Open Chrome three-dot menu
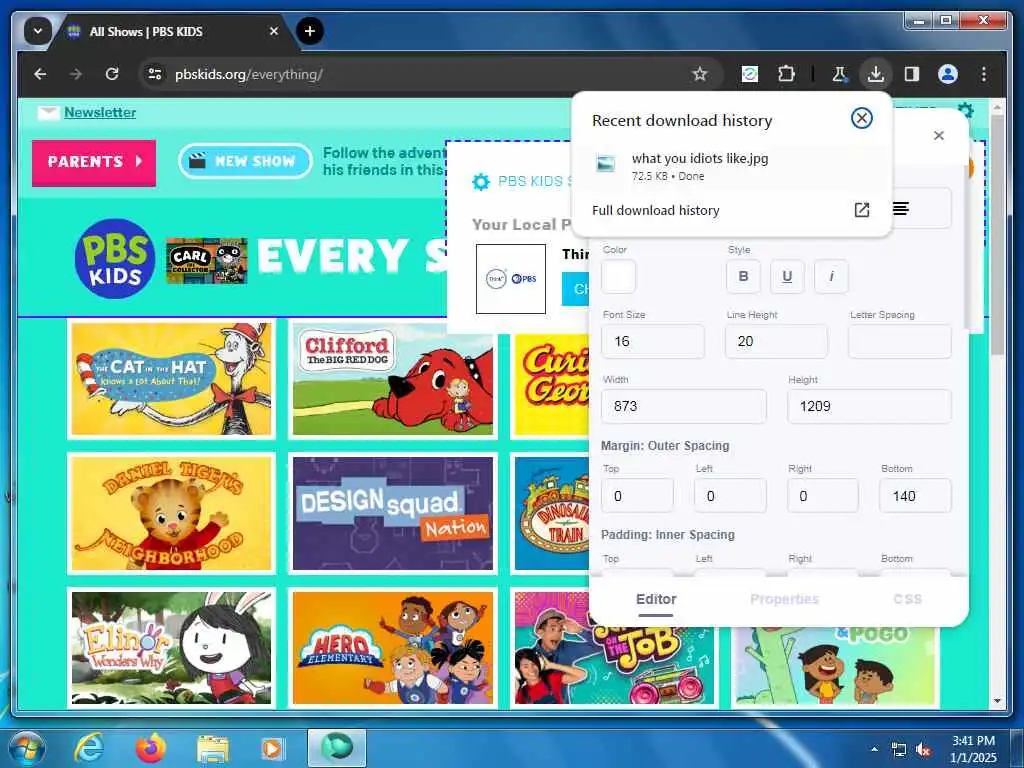Screen dimensions: 1024x768 click(x=984, y=74)
